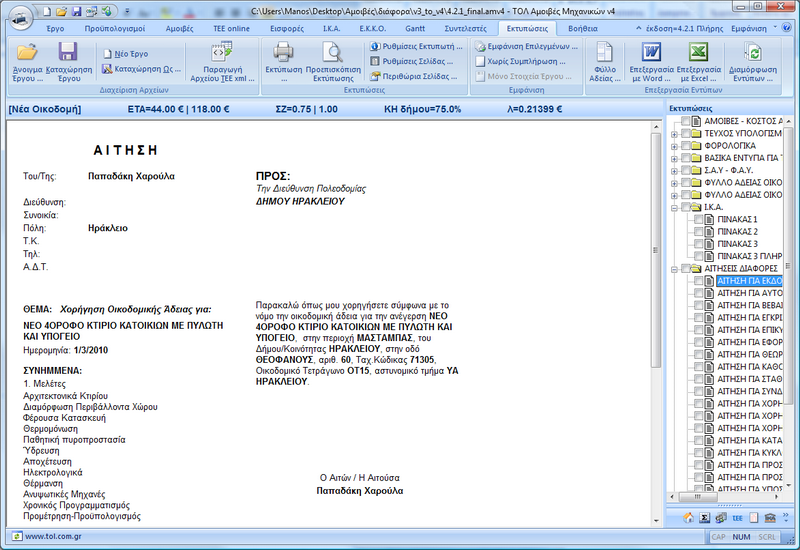Click Επεξεργασία με Word icon

point(650,52)
